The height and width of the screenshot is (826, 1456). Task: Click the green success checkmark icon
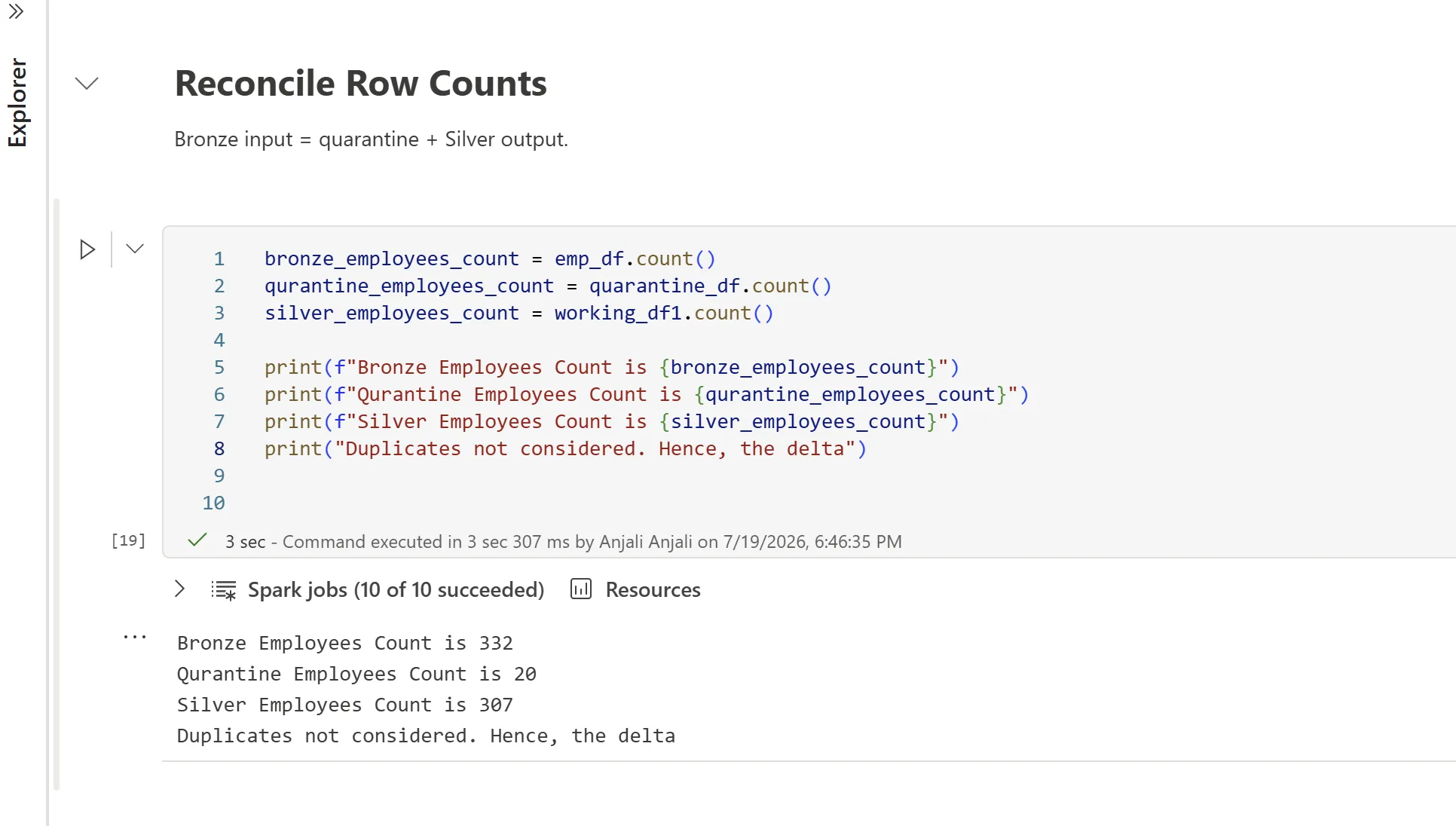pyautogui.click(x=197, y=540)
